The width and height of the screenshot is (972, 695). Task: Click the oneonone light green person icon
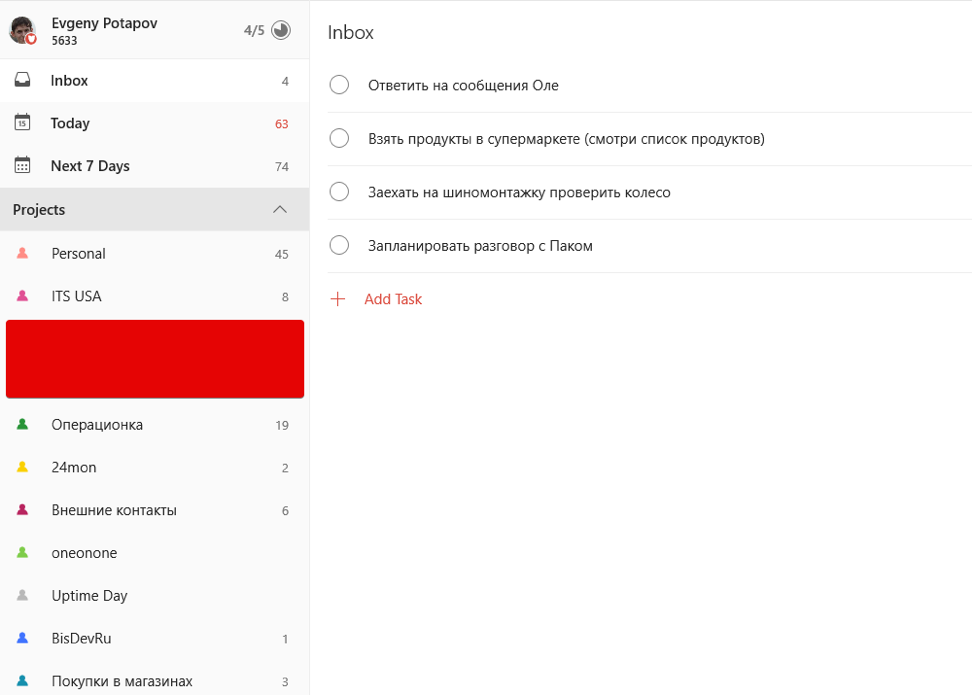click(x=22, y=552)
